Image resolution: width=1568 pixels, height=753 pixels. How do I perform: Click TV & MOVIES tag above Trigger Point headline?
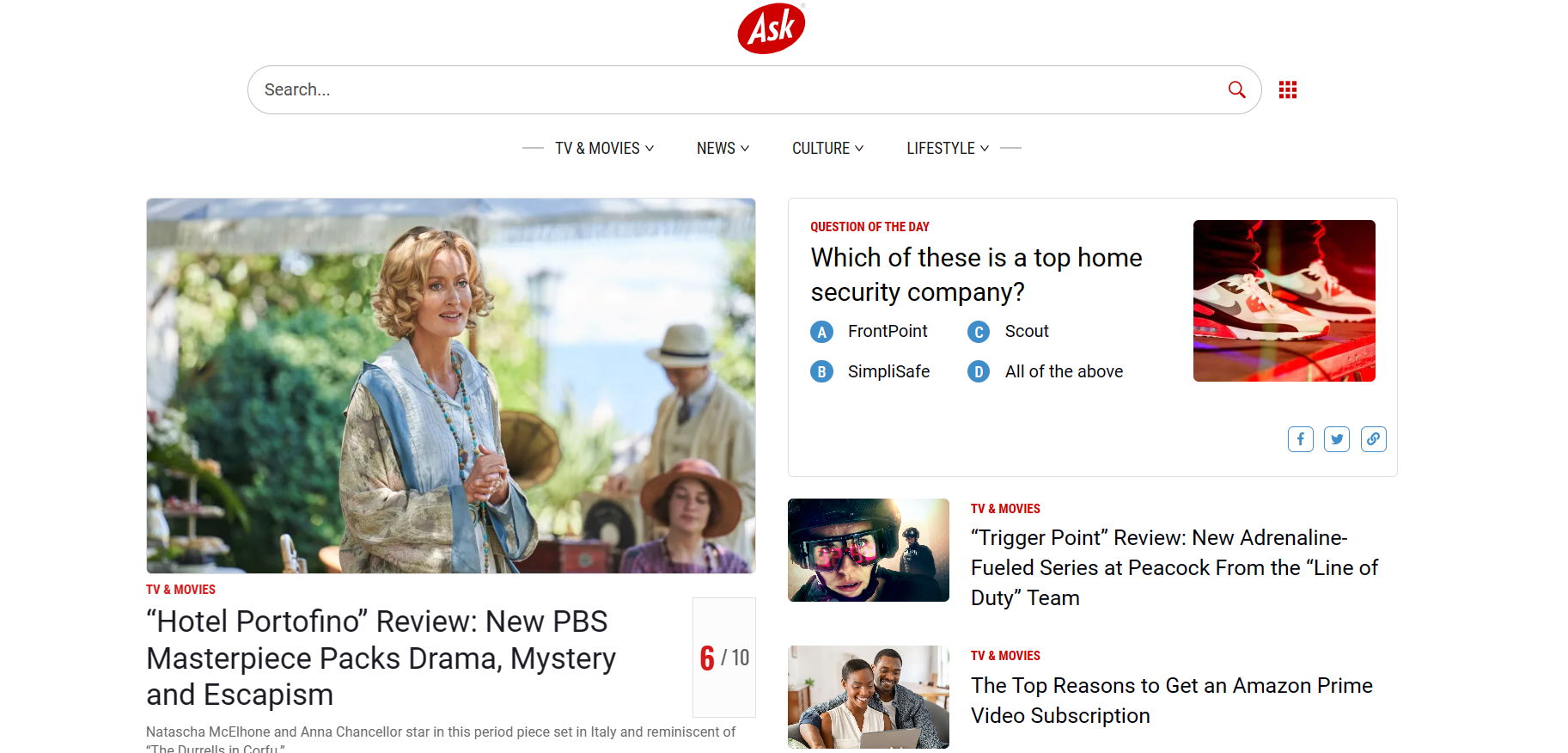[1005, 509]
